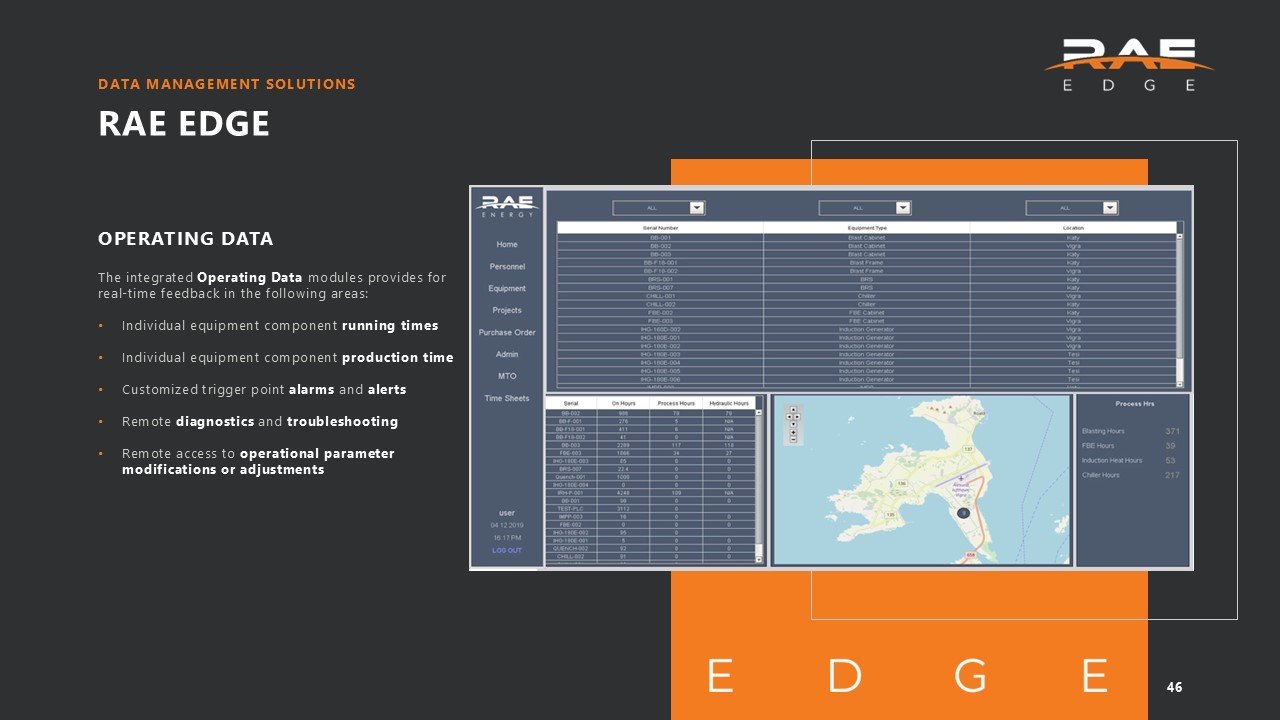1280x720 pixels.
Task: Open Personnel in the sidebar menu
Action: [507, 266]
